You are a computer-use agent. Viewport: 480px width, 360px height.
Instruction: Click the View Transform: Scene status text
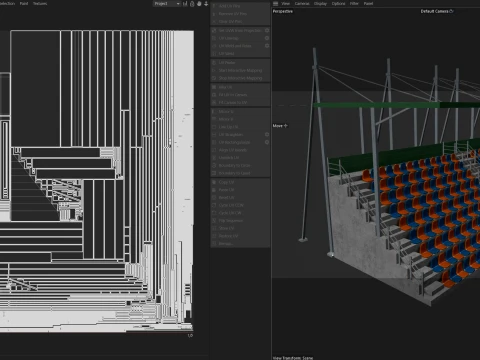click(x=293, y=358)
